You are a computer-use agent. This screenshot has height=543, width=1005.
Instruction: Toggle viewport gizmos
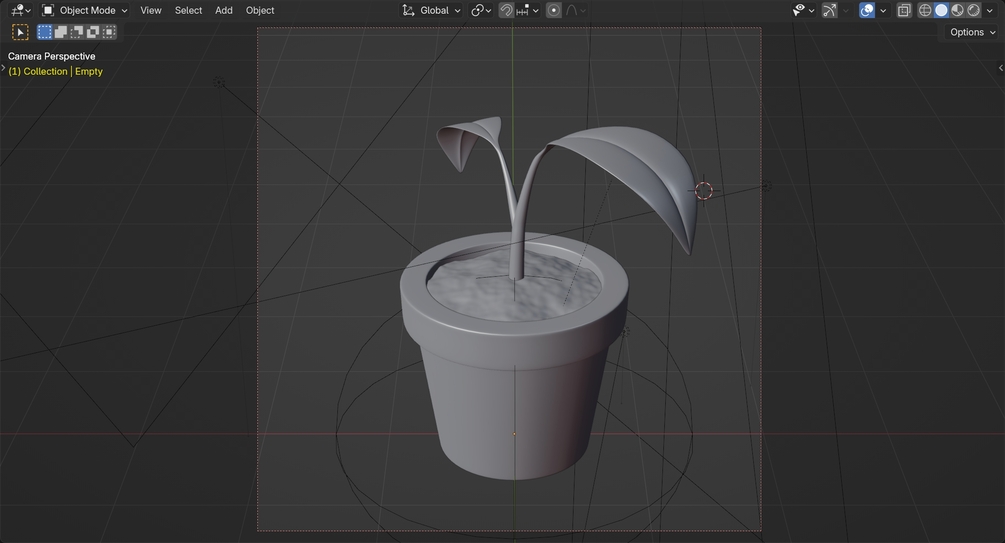pyautogui.click(x=829, y=10)
